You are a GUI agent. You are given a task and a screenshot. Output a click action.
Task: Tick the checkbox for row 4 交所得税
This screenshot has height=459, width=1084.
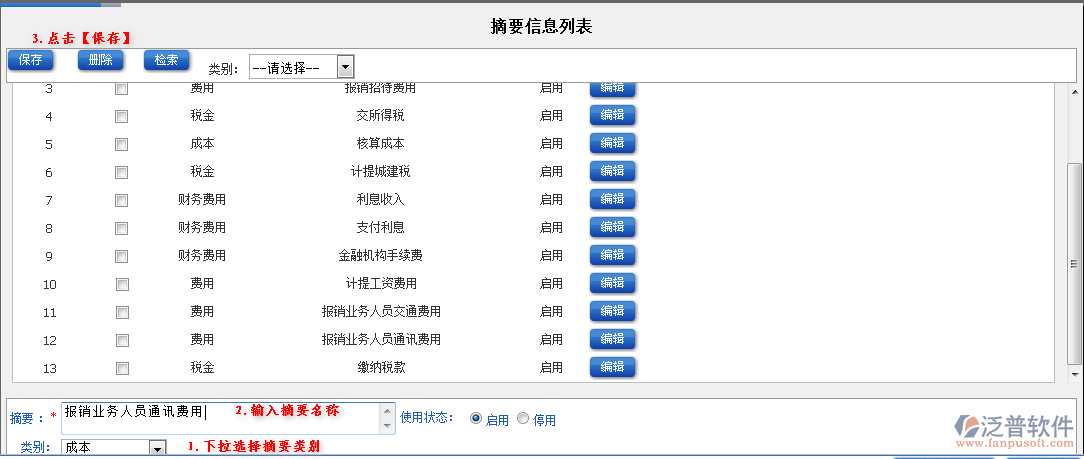coord(121,116)
